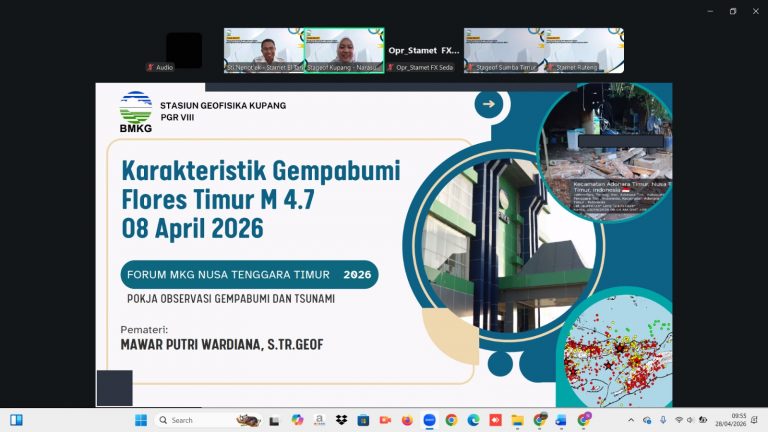
Task: Show hidden system tray icons
Action: (631, 420)
